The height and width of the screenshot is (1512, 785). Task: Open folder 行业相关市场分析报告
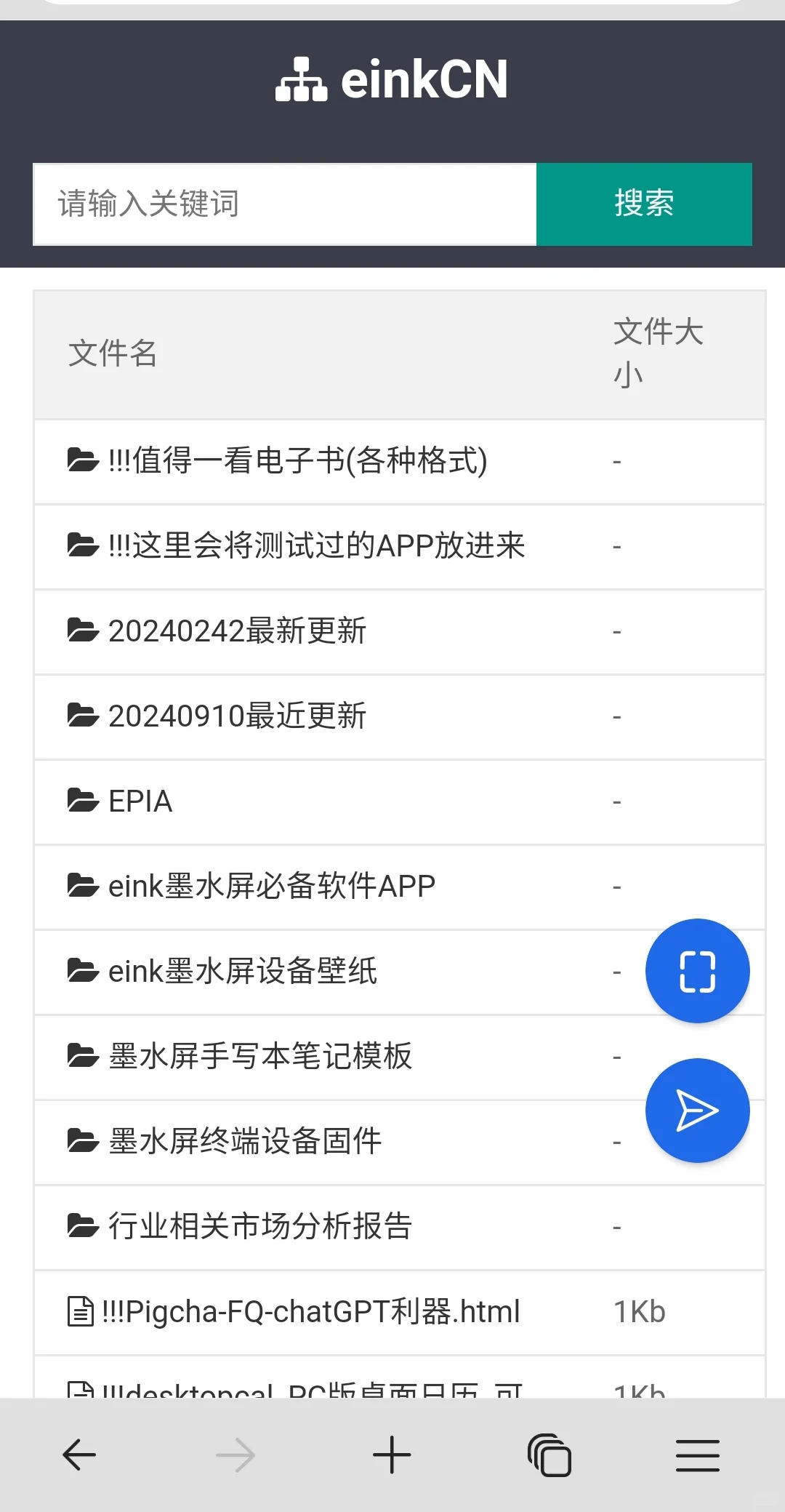pyautogui.click(x=260, y=1226)
